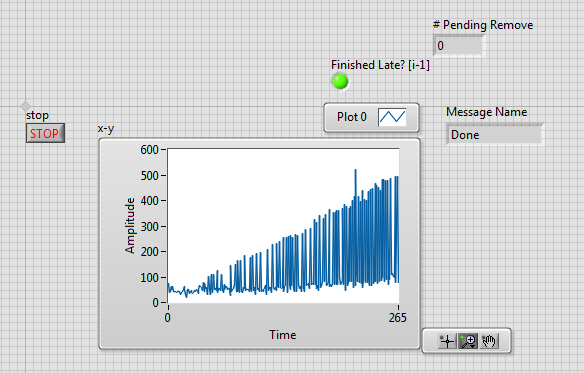Click the red STOP button
The width and height of the screenshot is (584, 373).
(x=45, y=133)
